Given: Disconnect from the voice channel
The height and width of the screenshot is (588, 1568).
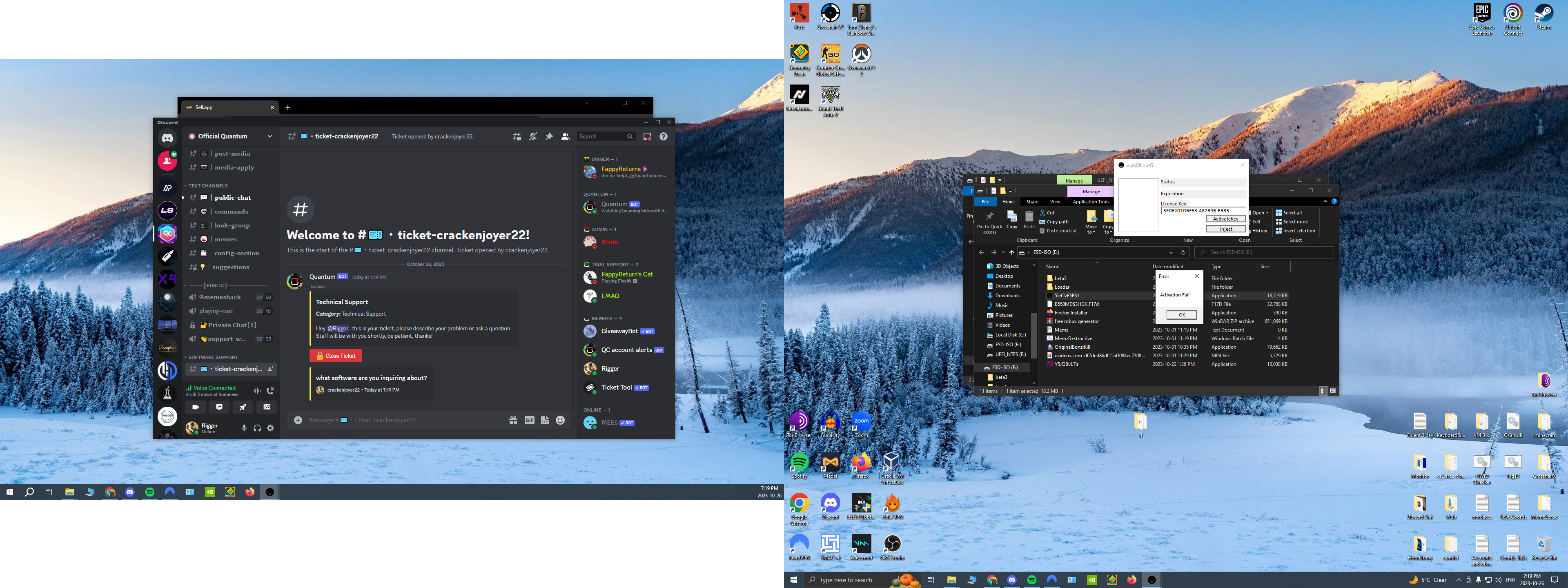Looking at the screenshot, I should (x=270, y=391).
